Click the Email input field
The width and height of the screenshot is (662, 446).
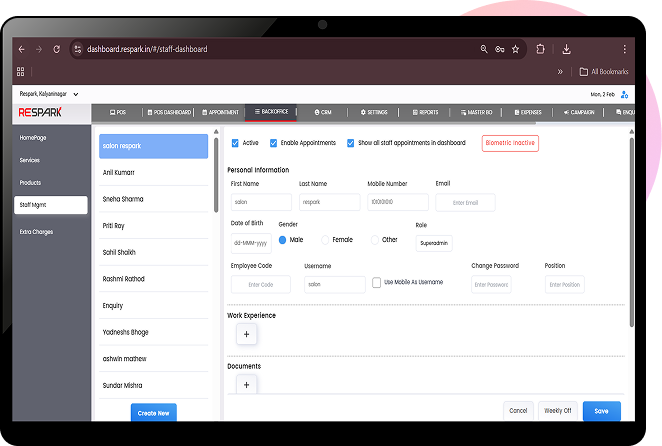tap(465, 203)
